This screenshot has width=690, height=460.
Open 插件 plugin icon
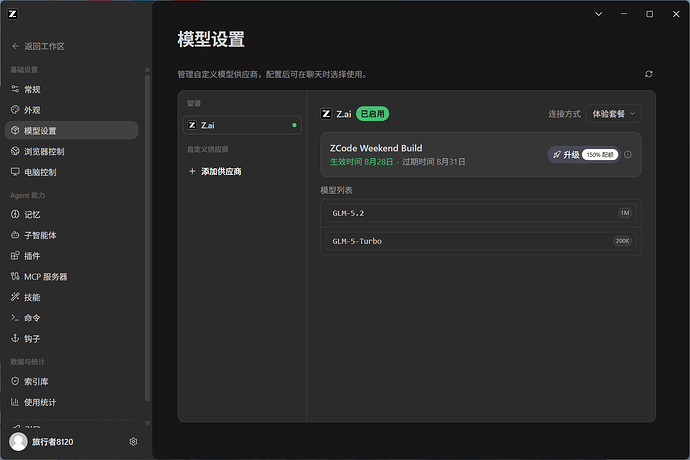[15, 256]
